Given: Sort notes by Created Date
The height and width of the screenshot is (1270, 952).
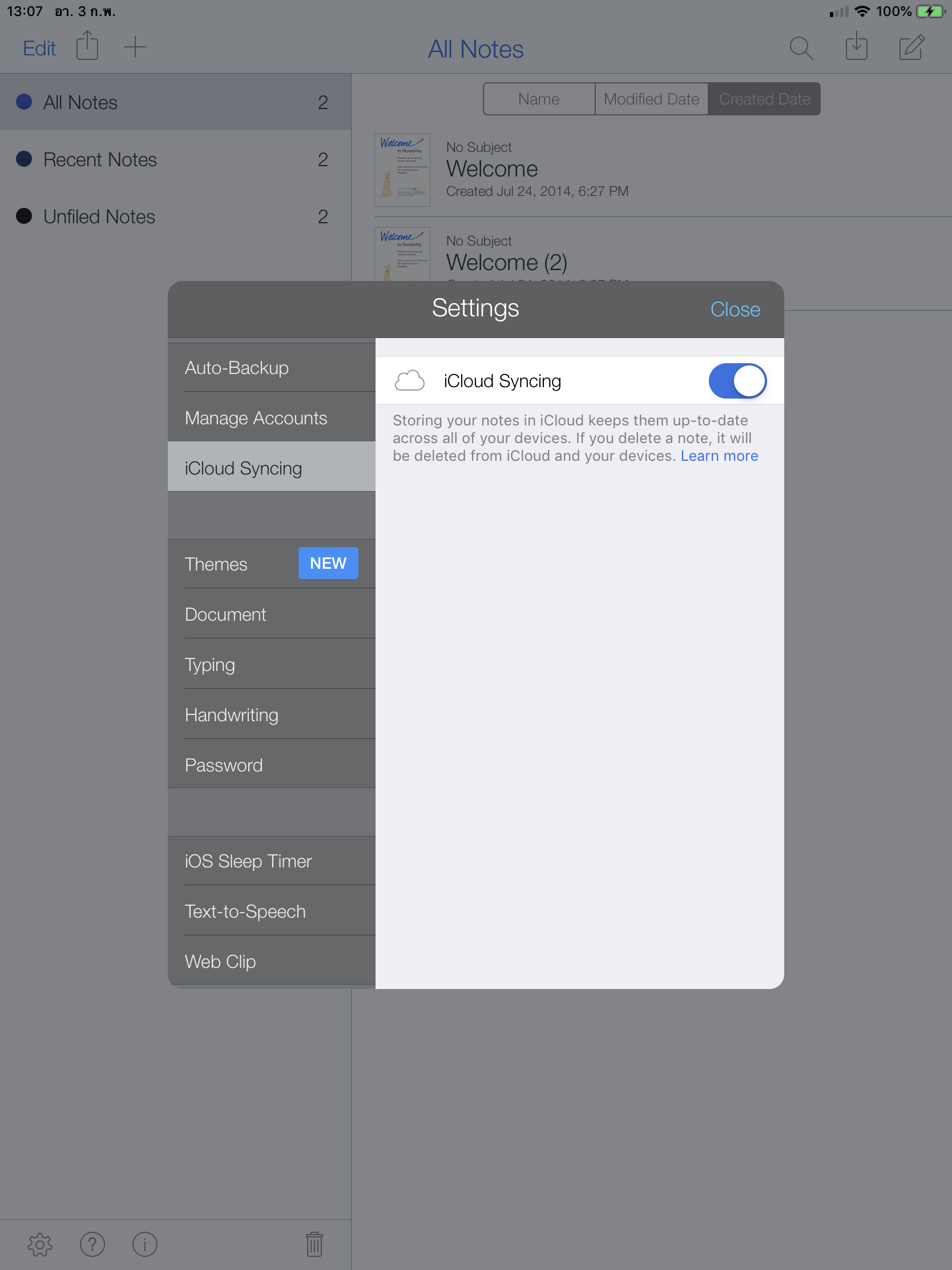Looking at the screenshot, I should tap(764, 99).
